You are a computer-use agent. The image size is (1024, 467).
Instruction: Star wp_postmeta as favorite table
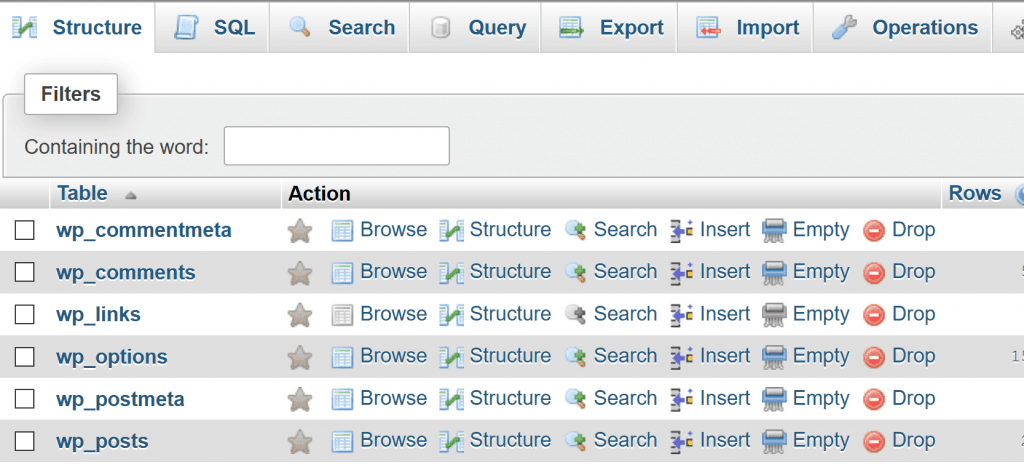[300, 399]
